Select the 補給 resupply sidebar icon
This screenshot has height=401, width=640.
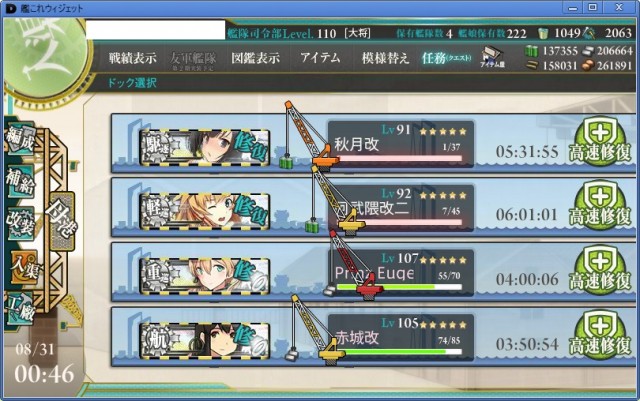pos(20,181)
